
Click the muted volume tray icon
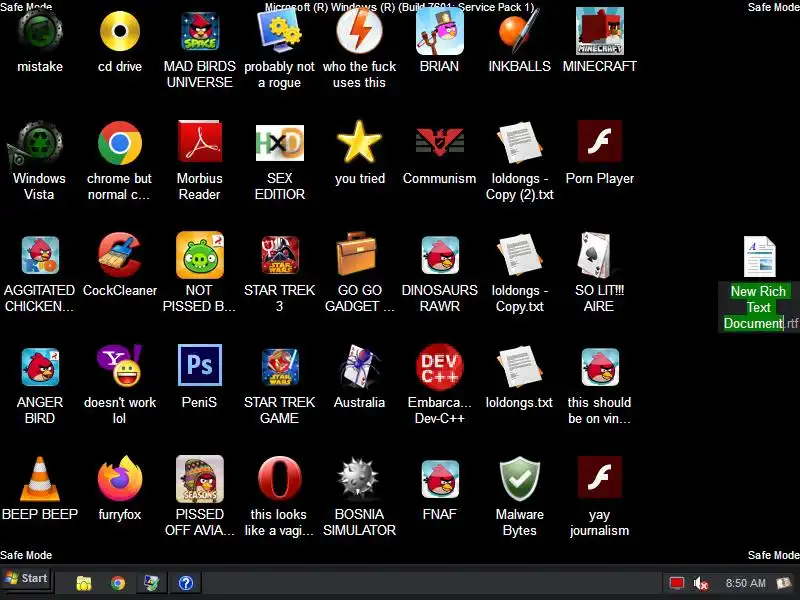701,583
